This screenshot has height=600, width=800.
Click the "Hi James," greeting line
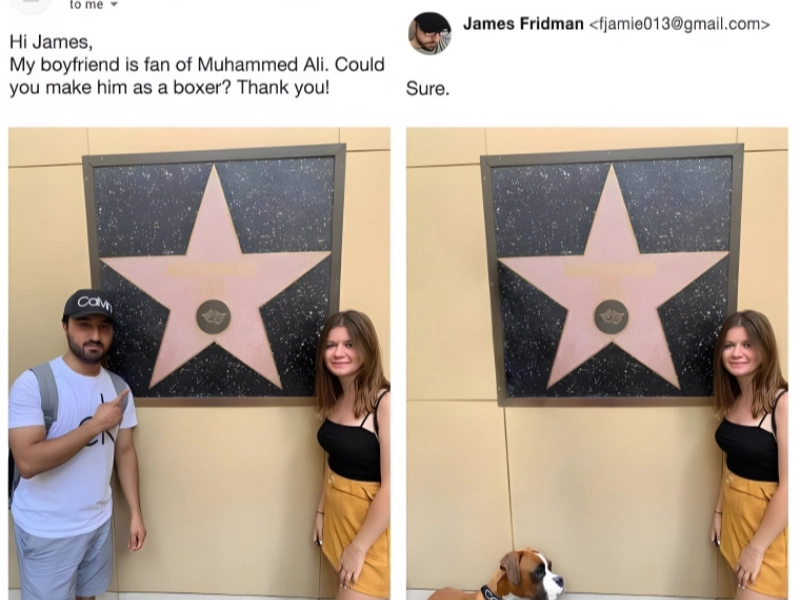51,42
